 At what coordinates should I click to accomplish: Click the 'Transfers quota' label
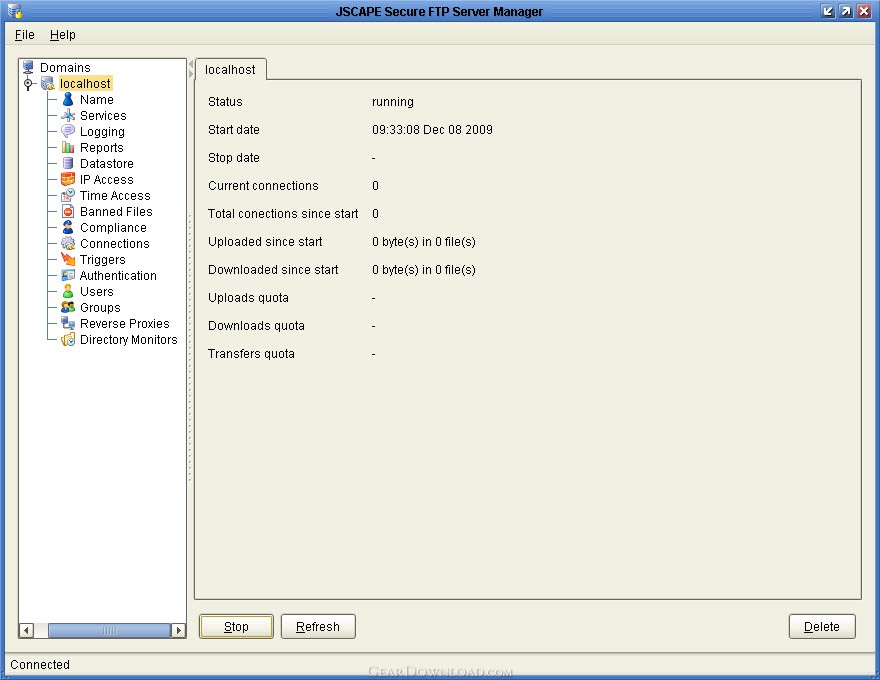[x=251, y=354]
